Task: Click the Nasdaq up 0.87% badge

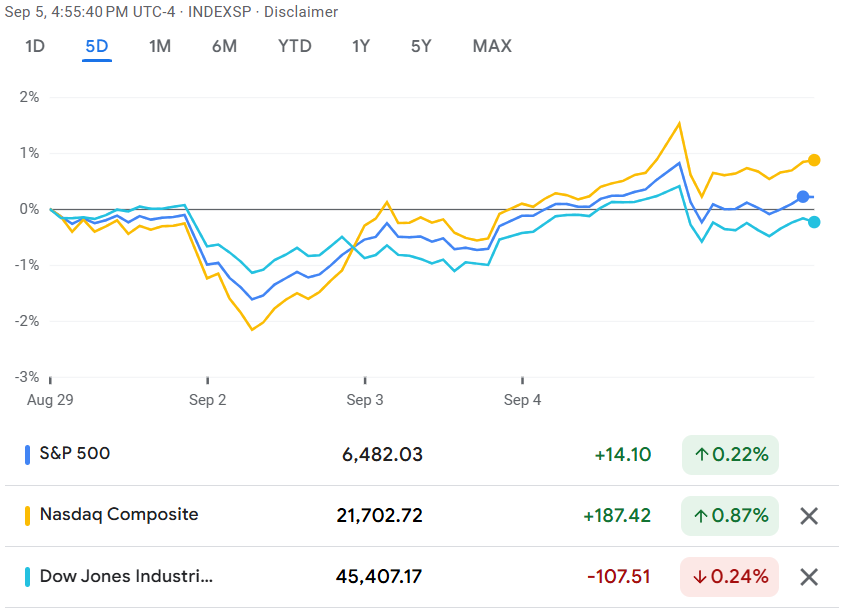Action: (730, 516)
